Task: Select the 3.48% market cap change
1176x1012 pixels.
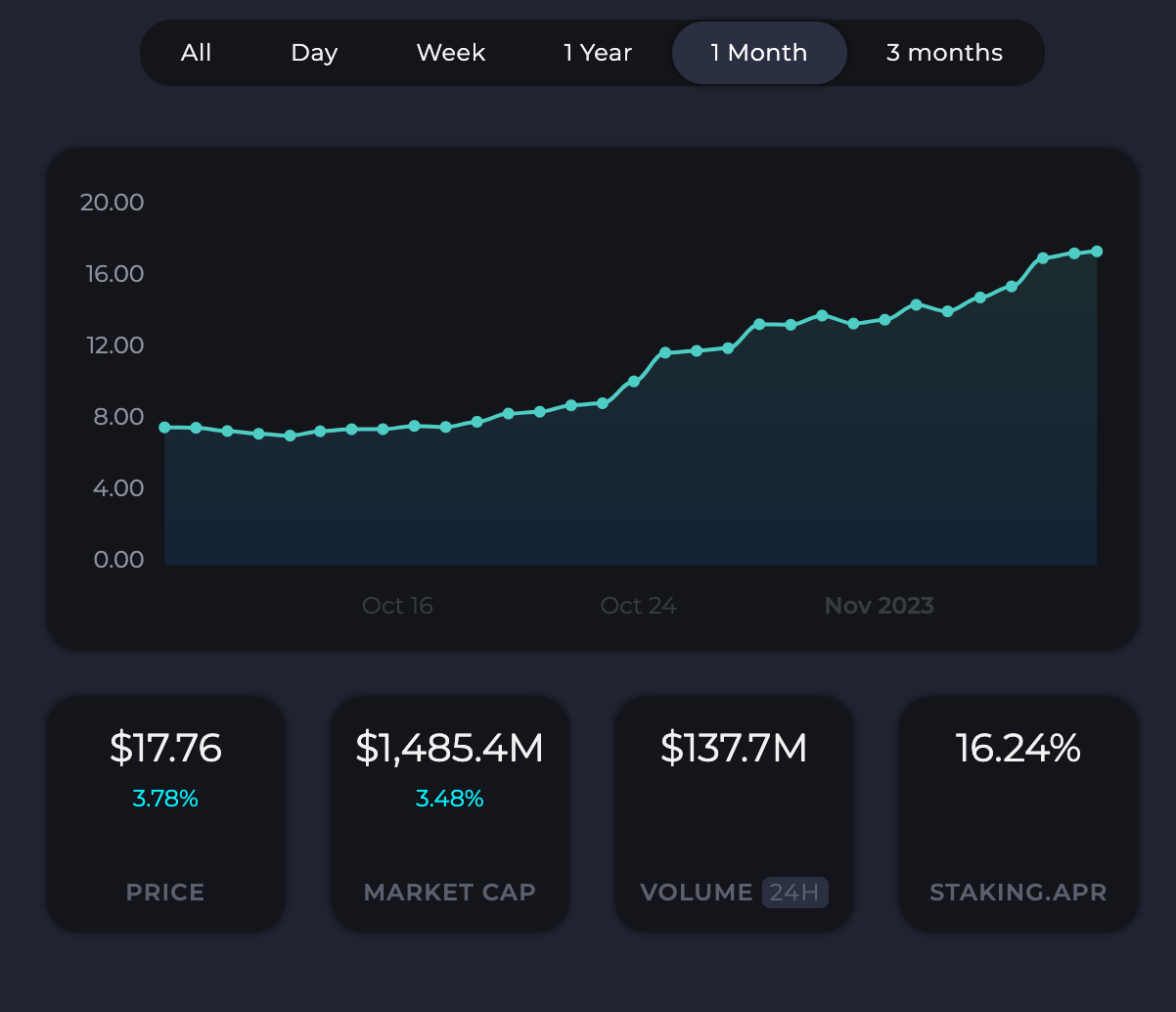Action: coord(449,799)
